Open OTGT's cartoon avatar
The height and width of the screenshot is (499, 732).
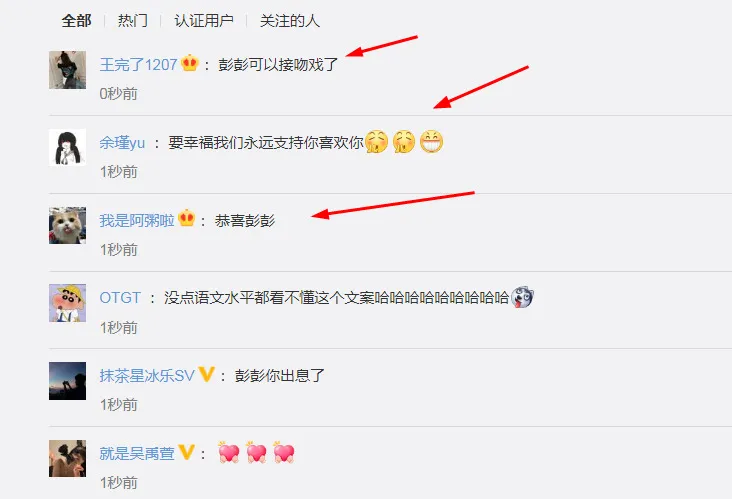coord(67,303)
